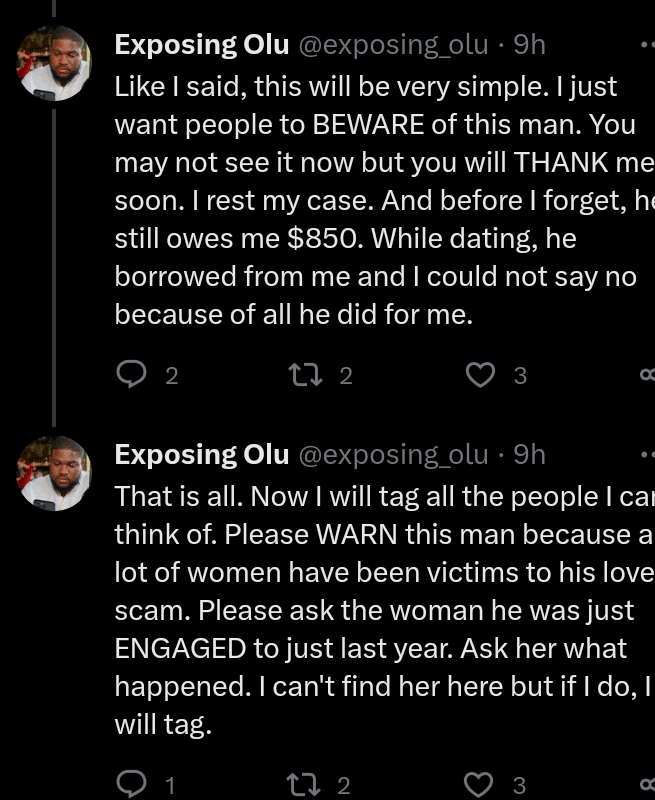Screen dimensions: 655x800
Task: Open the 9h timestamp of the second tweet
Action: tap(529, 455)
